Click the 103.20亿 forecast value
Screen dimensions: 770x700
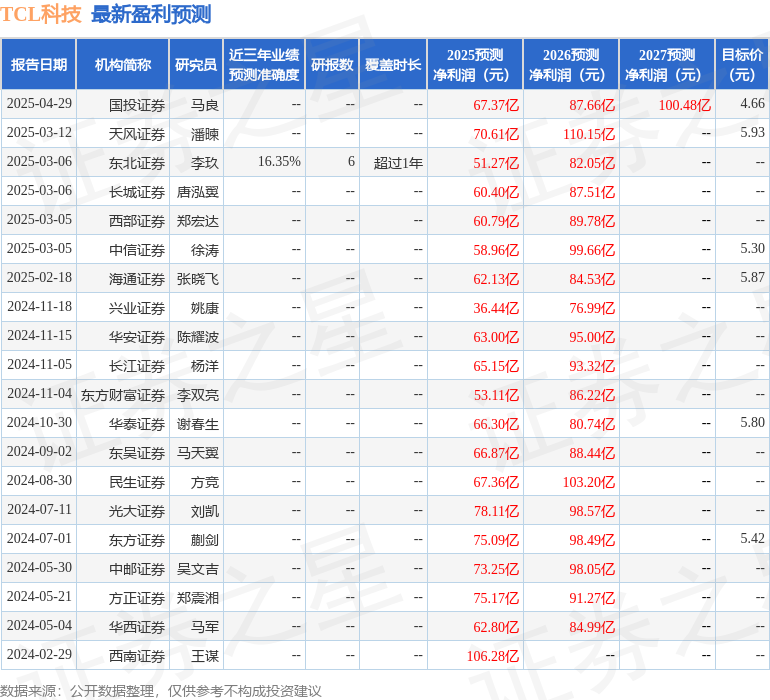tap(589, 481)
